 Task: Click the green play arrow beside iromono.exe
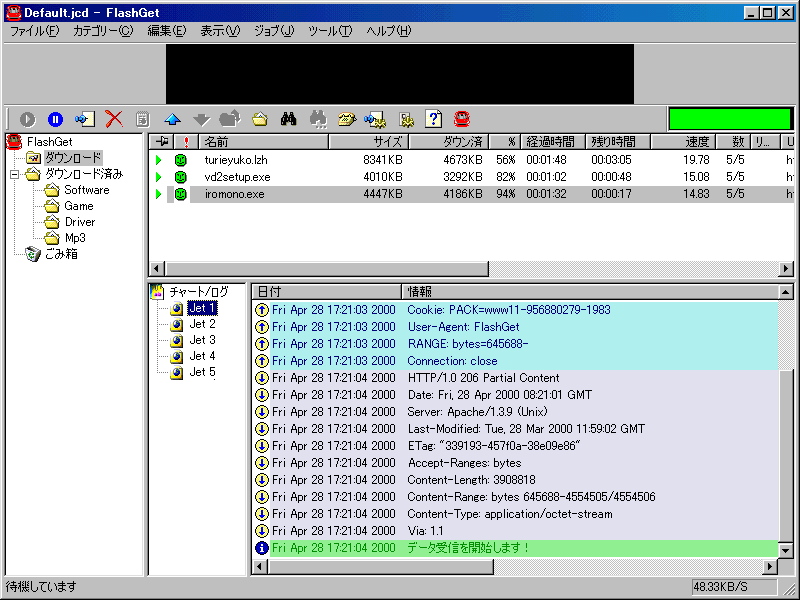[159, 194]
